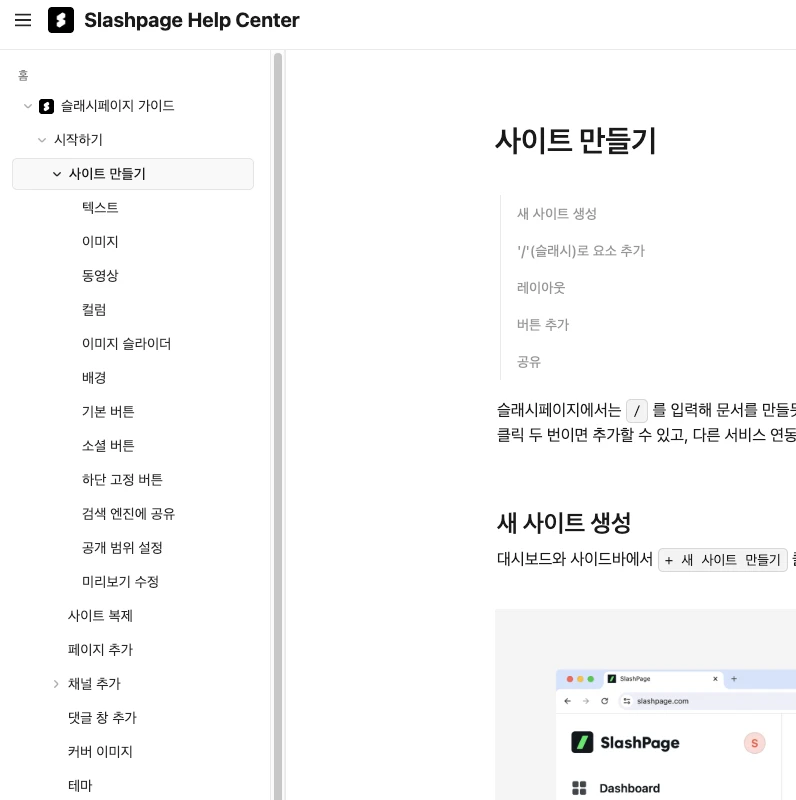Image resolution: width=796 pixels, height=800 pixels.
Task: Click the tutorial screenshot image
Action: [x=645, y=704]
